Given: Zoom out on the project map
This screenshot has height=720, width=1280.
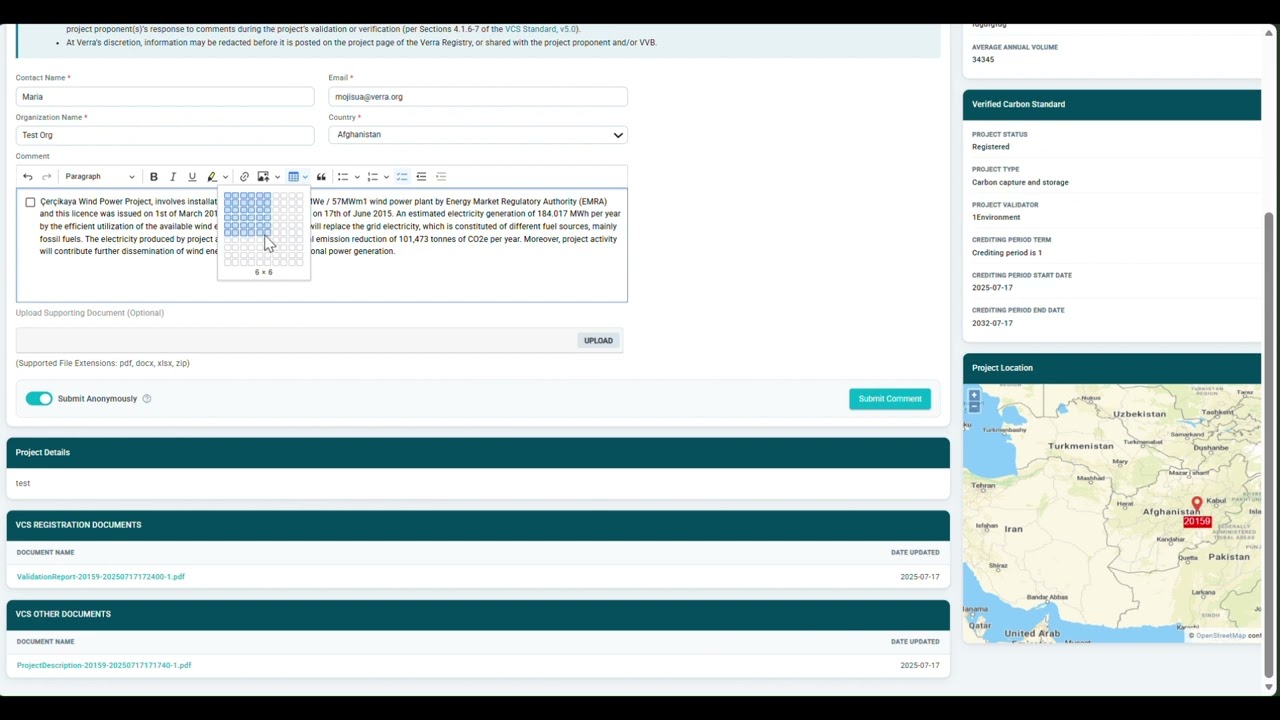Looking at the screenshot, I should coord(974,407).
